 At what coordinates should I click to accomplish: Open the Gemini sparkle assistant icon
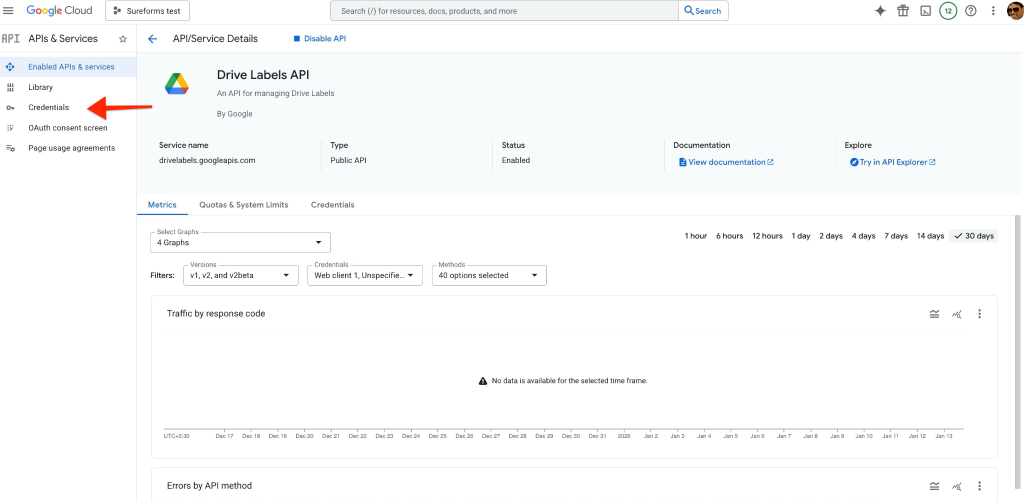(x=880, y=10)
